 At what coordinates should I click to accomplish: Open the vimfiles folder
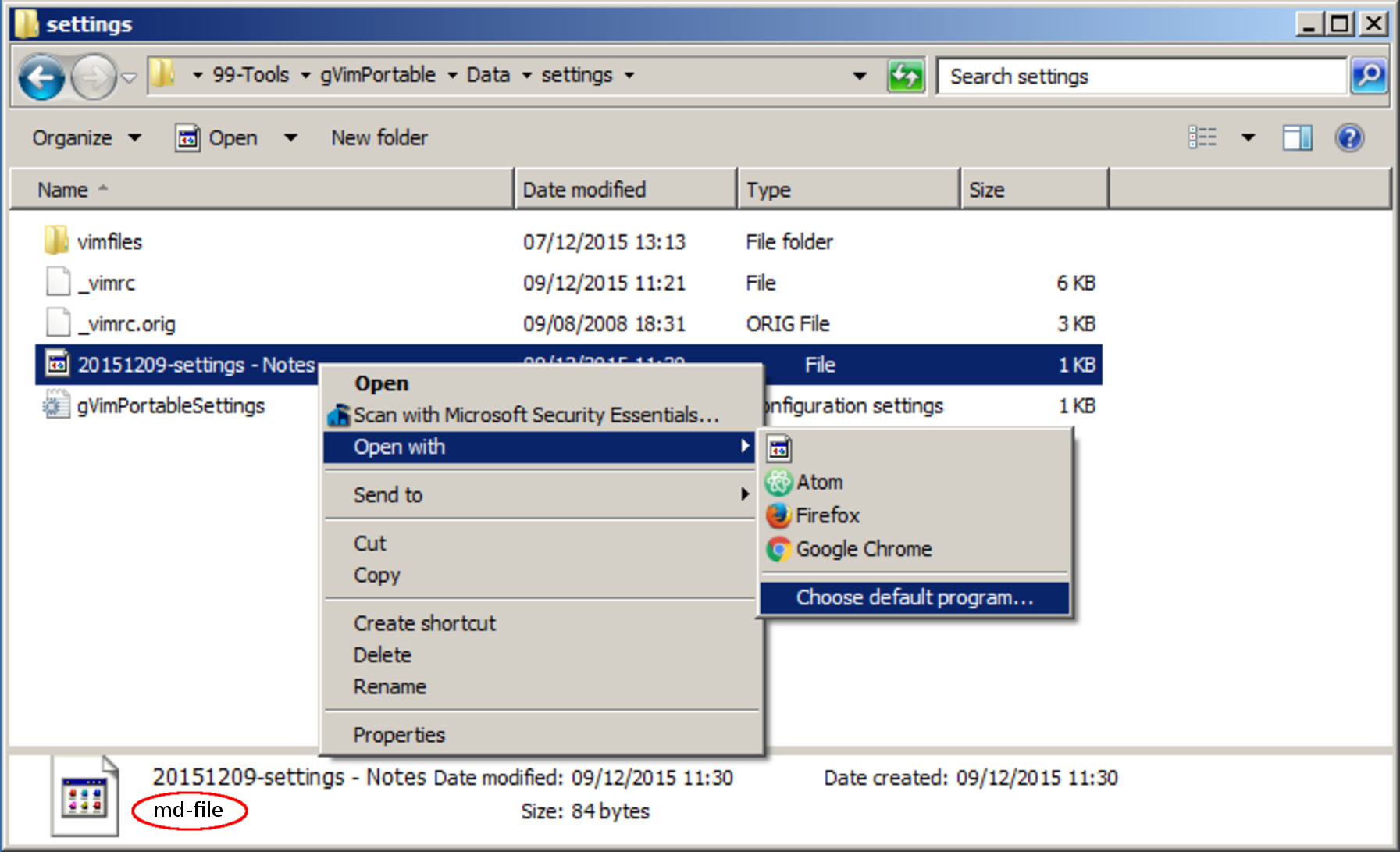point(109,242)
